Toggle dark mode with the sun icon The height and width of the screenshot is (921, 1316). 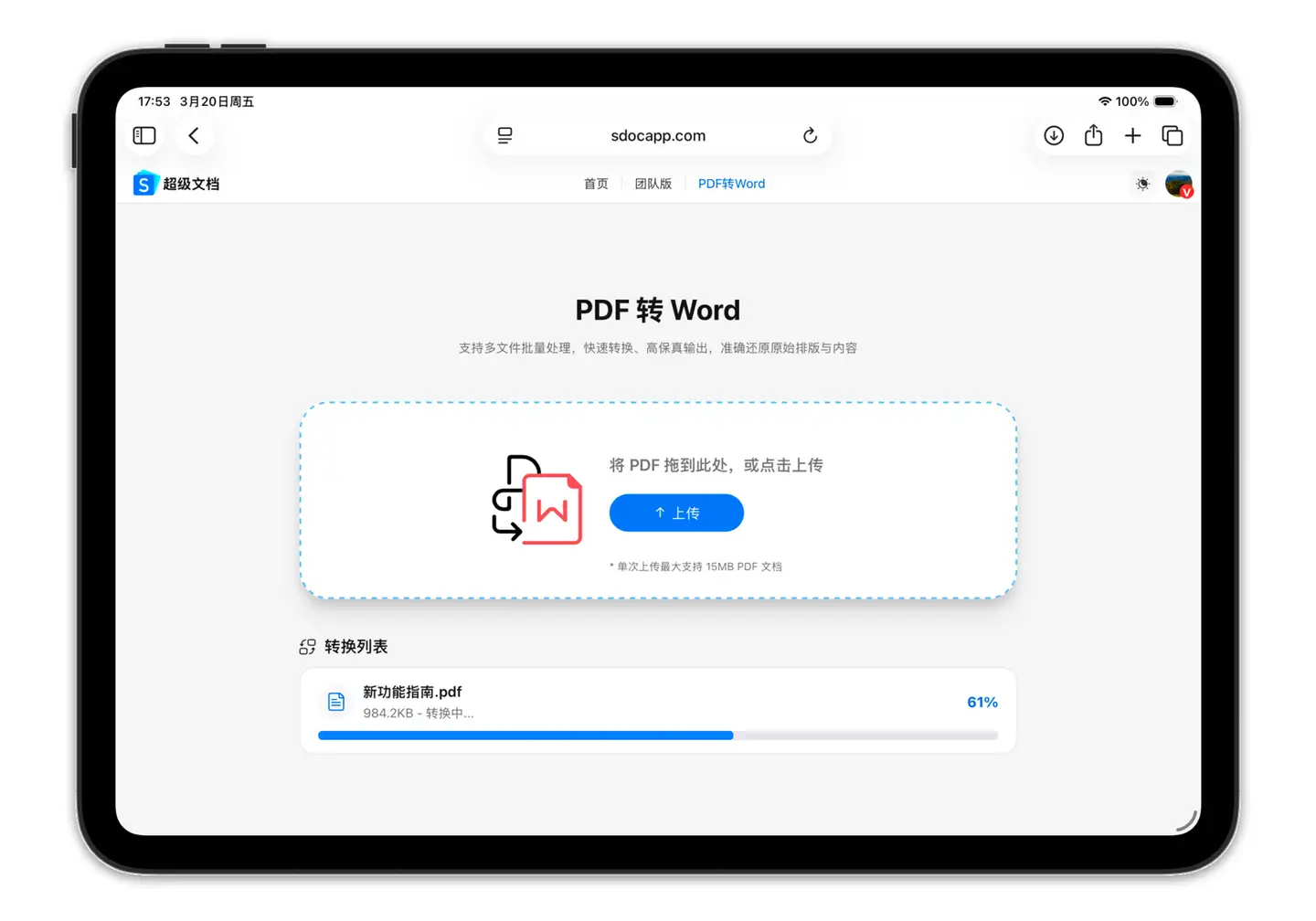point(1142,183)
